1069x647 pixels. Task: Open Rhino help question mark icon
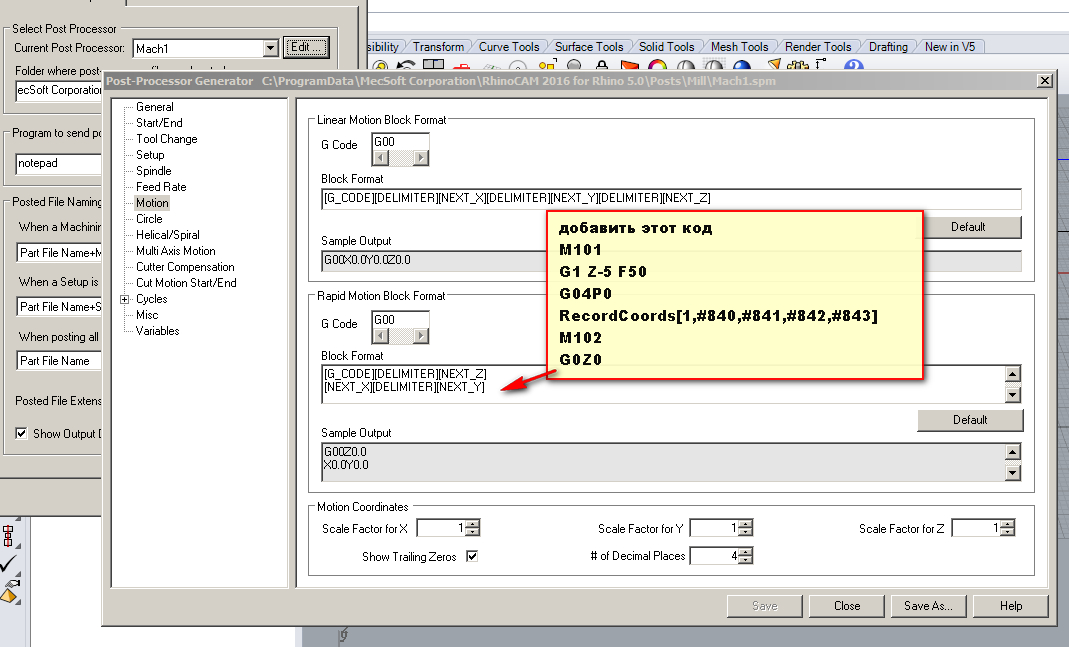point(854,66)
